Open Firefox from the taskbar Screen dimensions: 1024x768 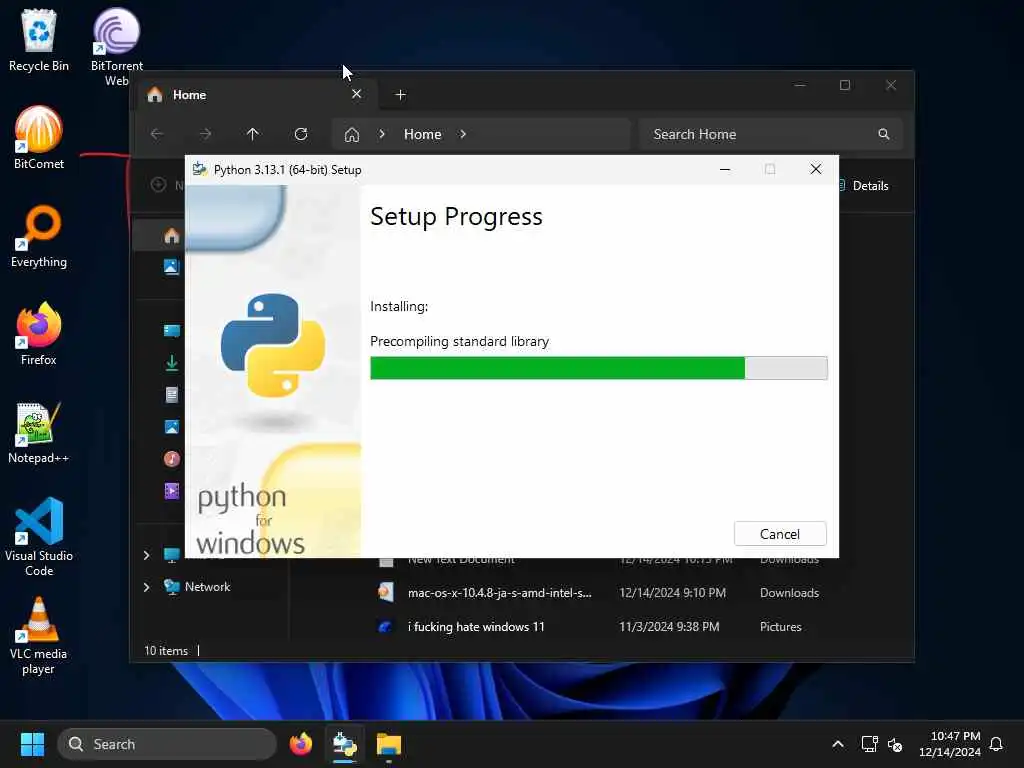[x=300, y=744]
